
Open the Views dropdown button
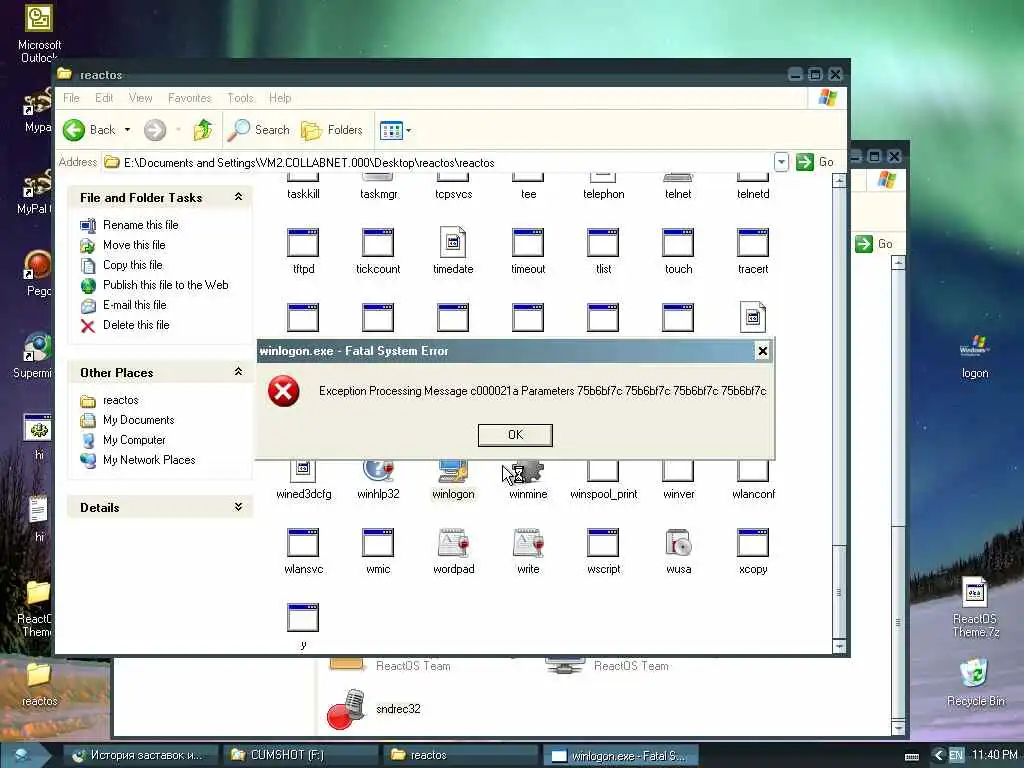(x=396, y=131)
